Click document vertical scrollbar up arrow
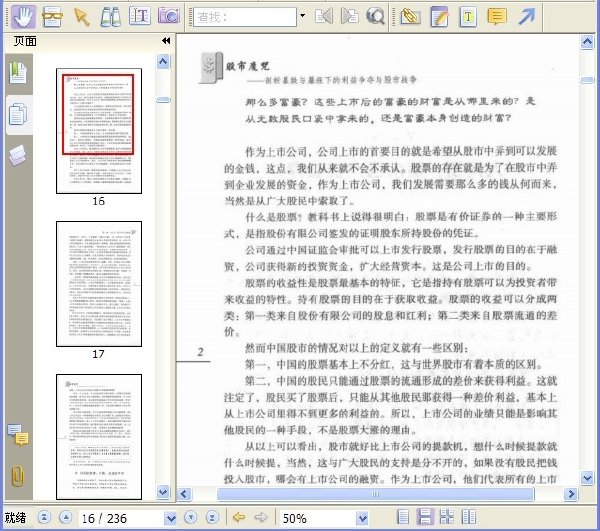Image resolution: width=600 pixels, height=531 pixels. [587, 42]
